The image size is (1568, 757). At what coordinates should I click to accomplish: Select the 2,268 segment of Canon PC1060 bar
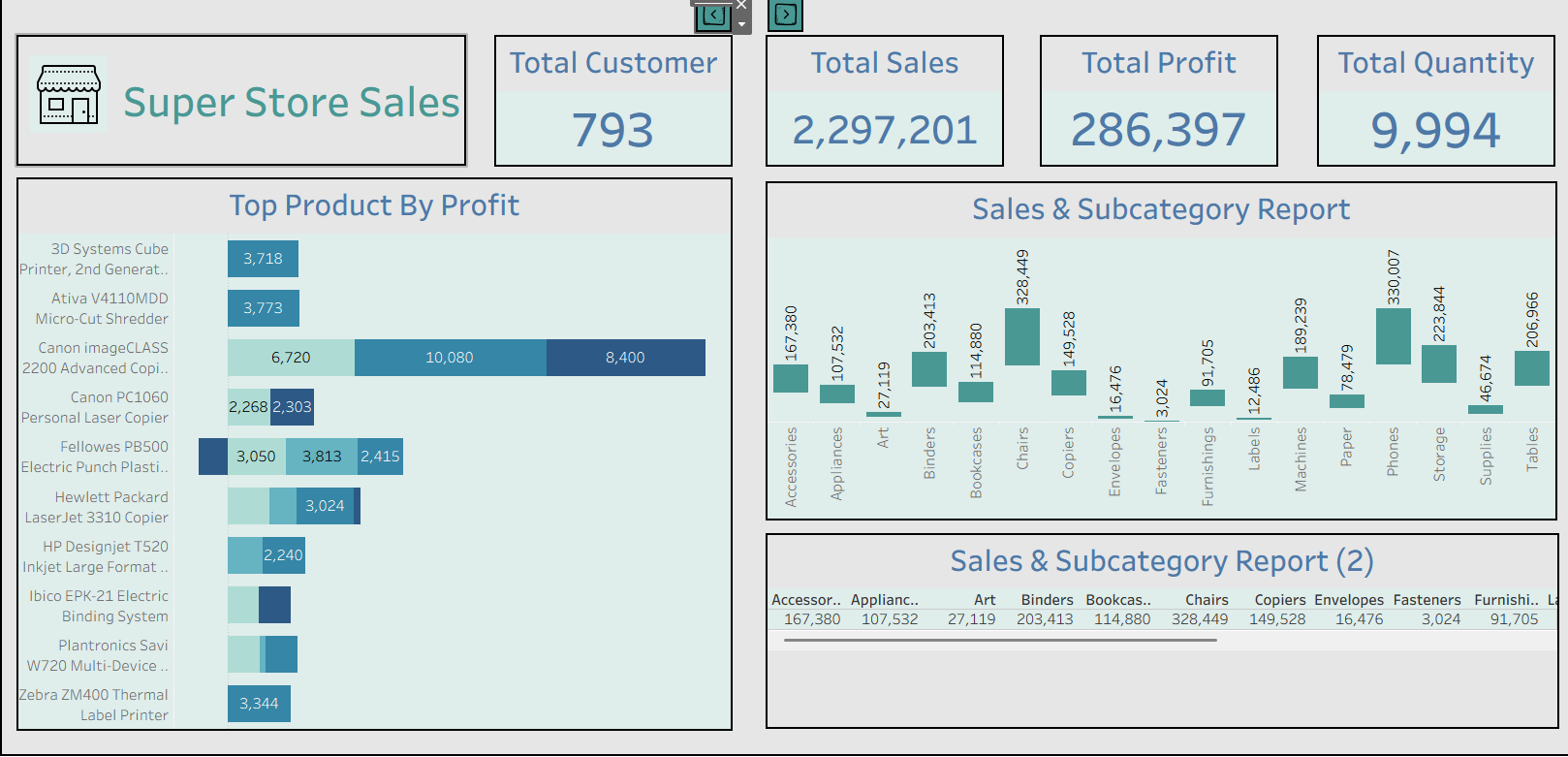coord(249,407)
